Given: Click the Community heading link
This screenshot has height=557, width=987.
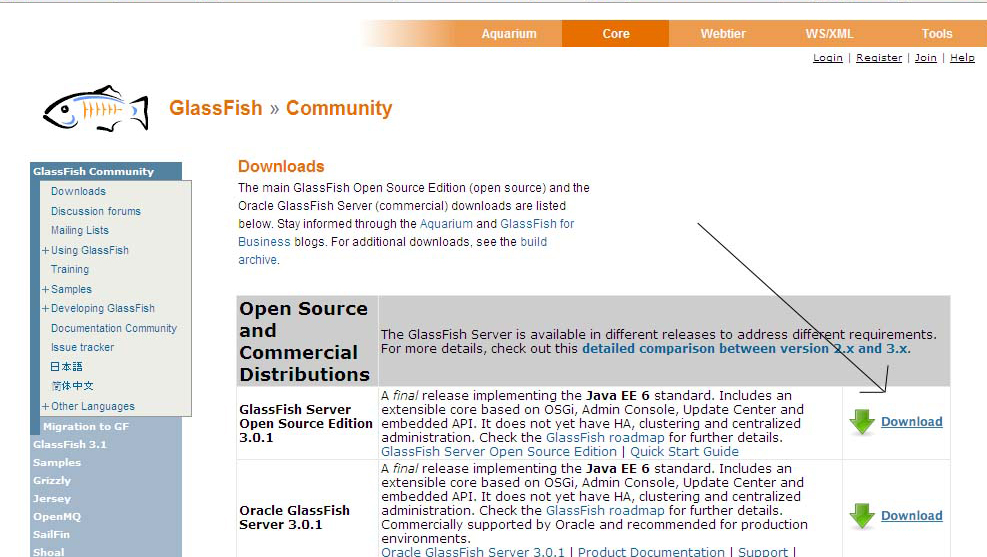Looking at the screenshot, I should (339, 108).
